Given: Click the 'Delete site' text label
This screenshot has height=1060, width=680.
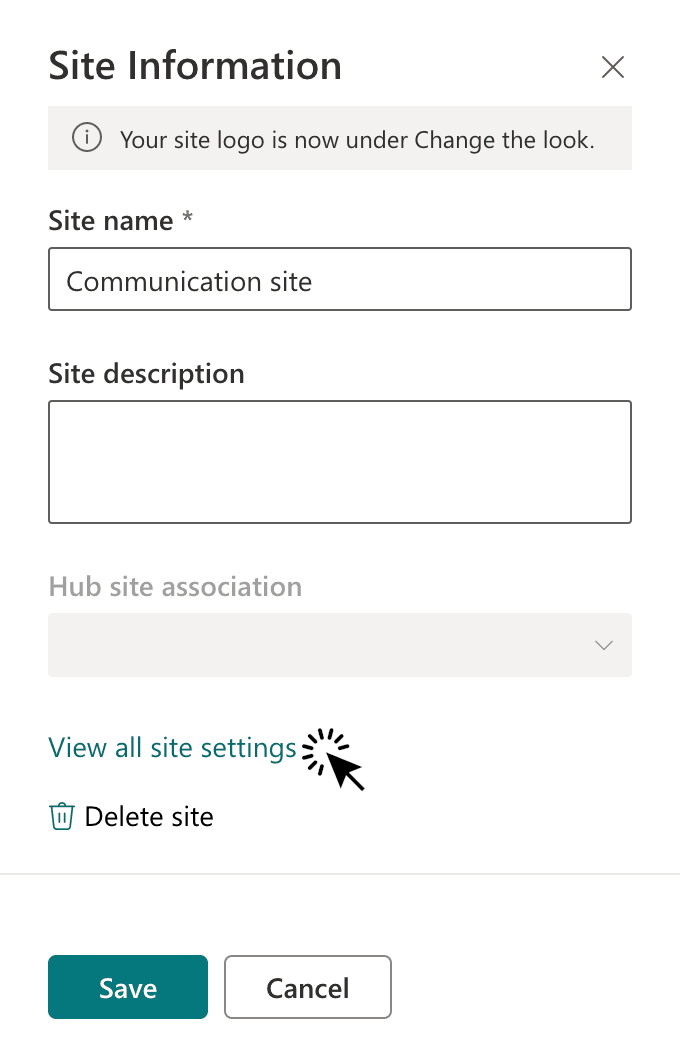Looking at the screenshot, I should pyautogui.click(x=149, y=817).
